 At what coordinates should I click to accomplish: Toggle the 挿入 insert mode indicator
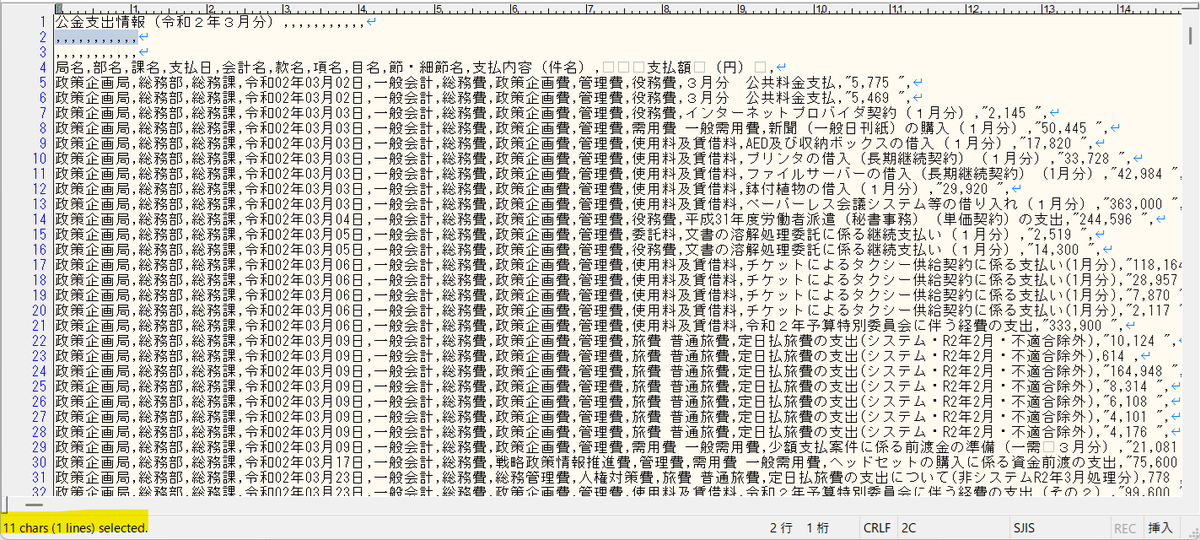coord(1161,527)
